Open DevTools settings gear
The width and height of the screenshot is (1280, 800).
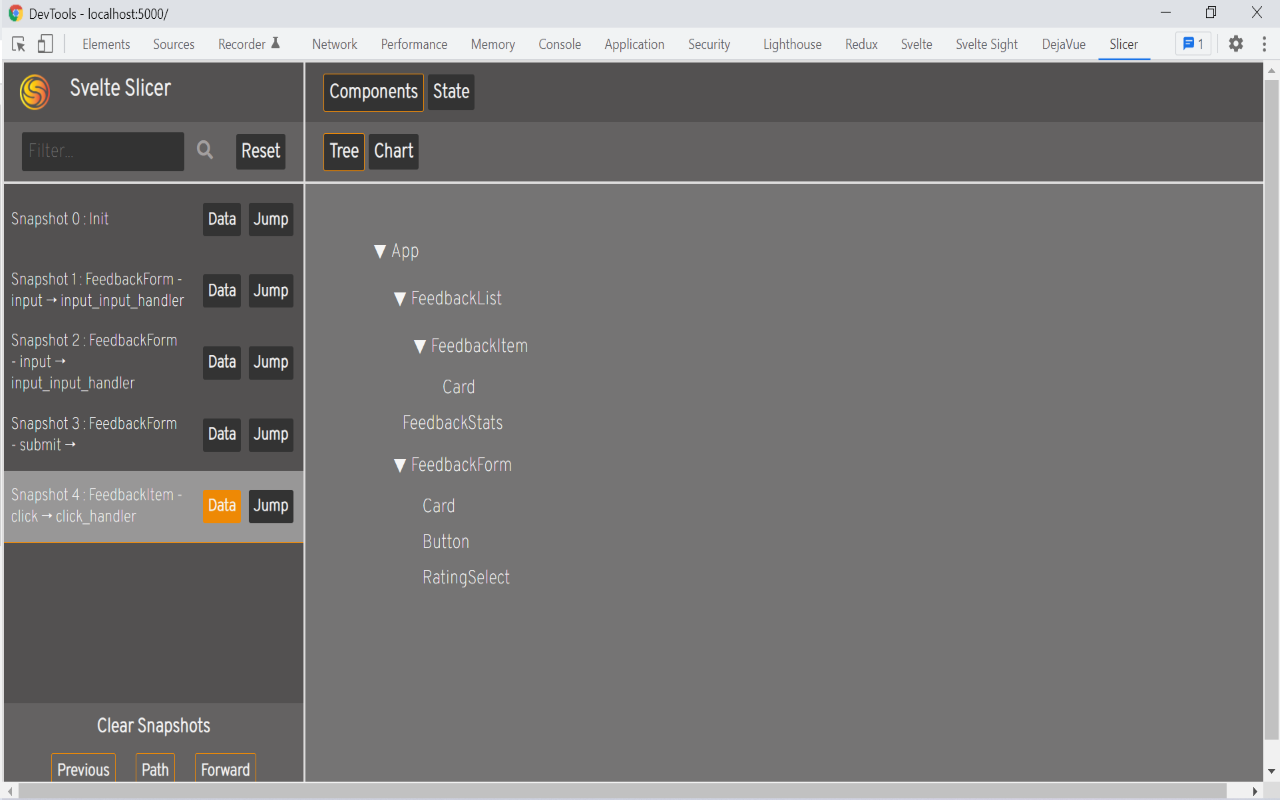pos(1236,44)
